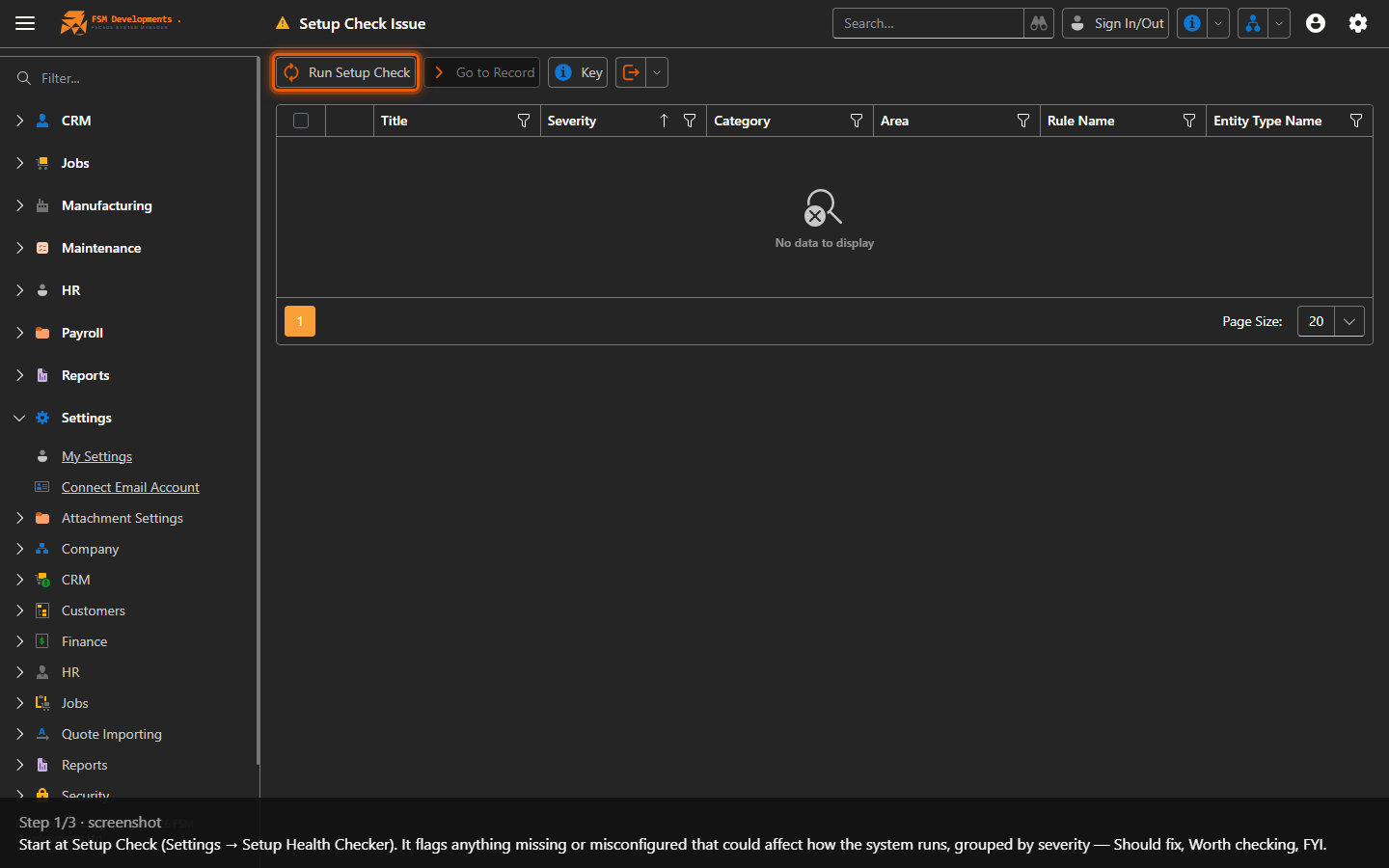1389x868 pixels.
Task: Sort by the Rule Name column header
Action: pyautogui.click(x=1080, y=121)
